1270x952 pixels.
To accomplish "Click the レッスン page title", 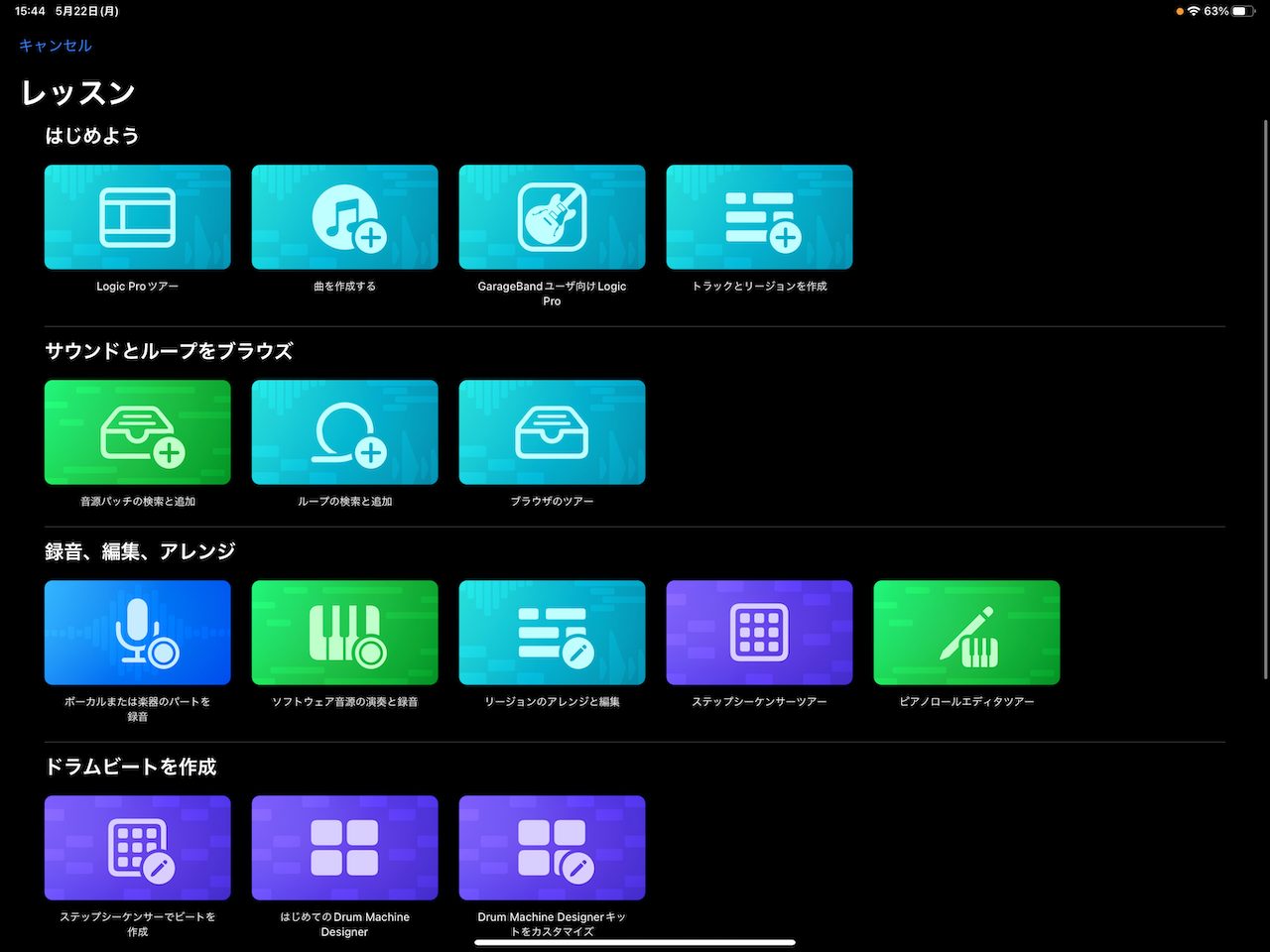I will click(x=78, y=93).
